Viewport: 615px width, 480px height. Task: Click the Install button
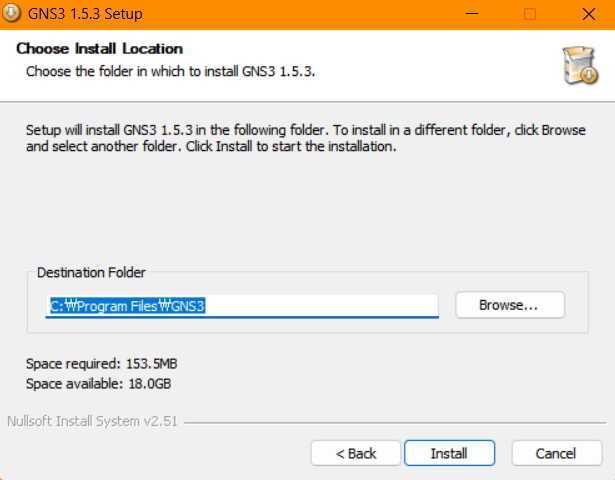[449, 453]
